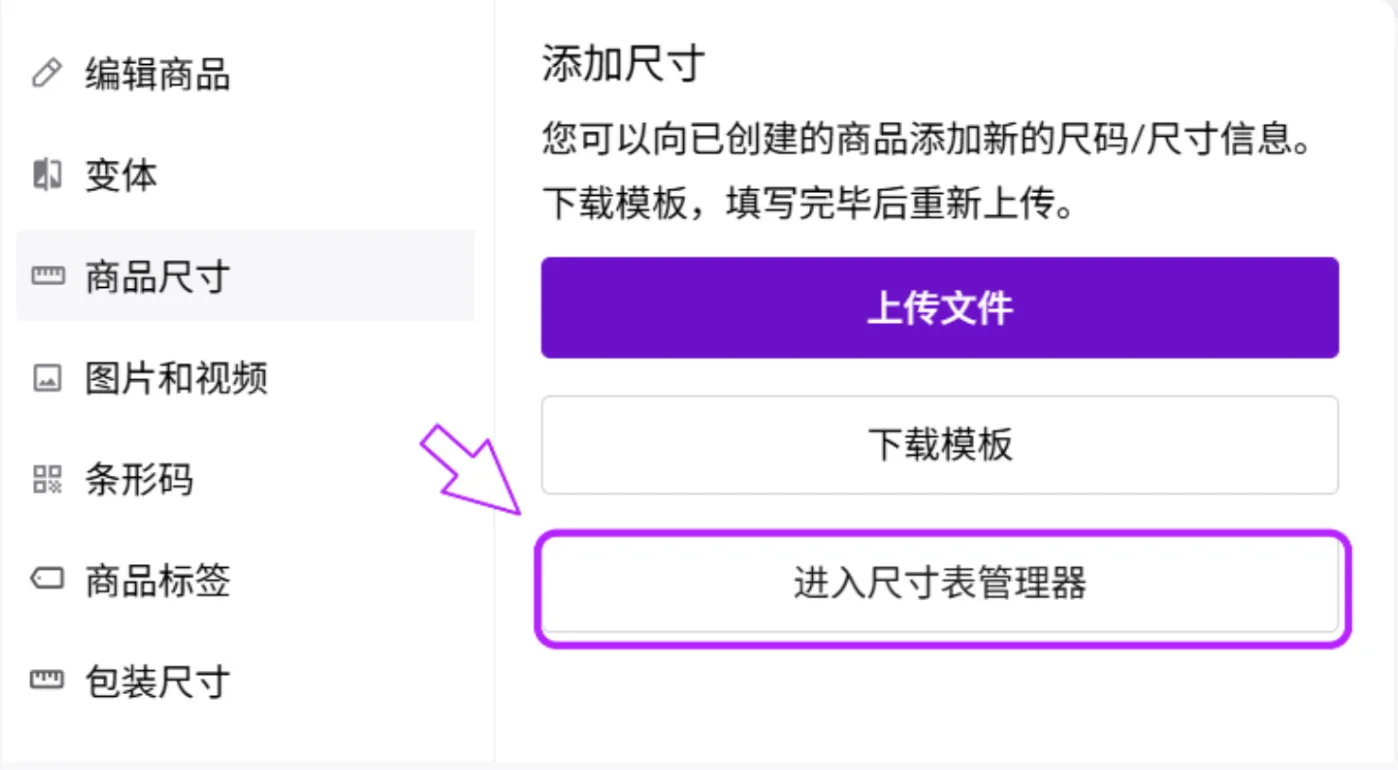This screenshot has height=770, width=1398.
Task: Click the ruler icon beside 包装尺寸
Action: click(x=47, y=681)
